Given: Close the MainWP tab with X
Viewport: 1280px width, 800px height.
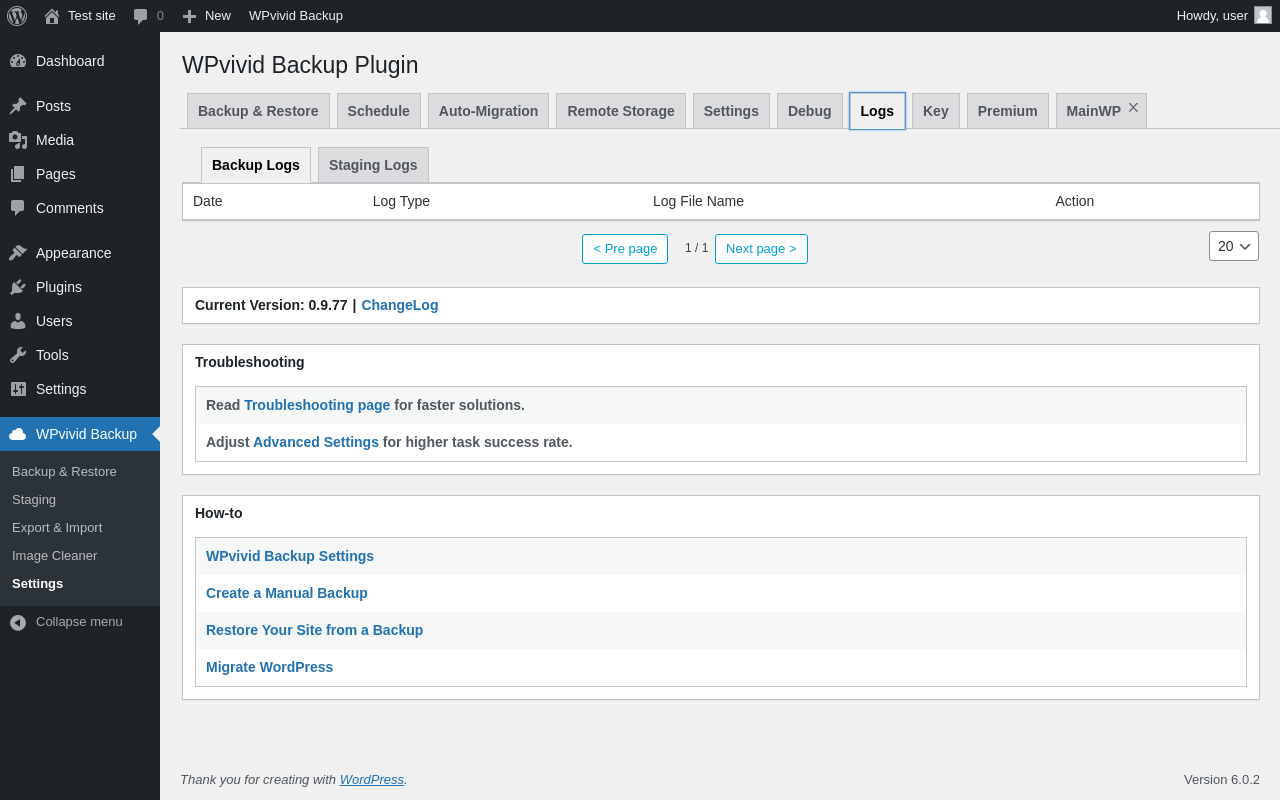Looking at the screenshot, I should [x=1133, y=107].
